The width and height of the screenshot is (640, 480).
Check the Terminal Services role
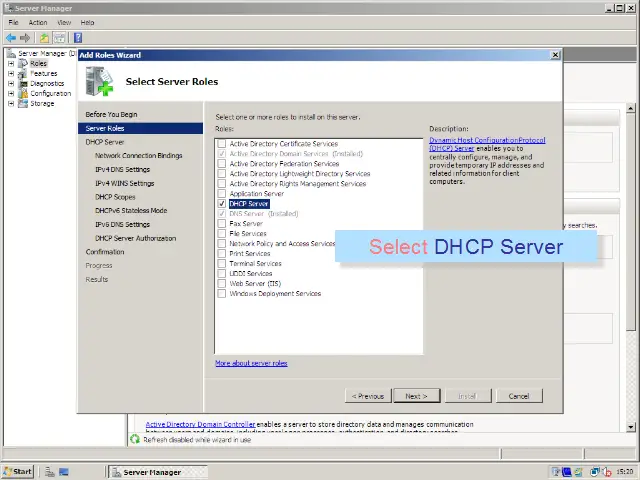coord(222,263)
